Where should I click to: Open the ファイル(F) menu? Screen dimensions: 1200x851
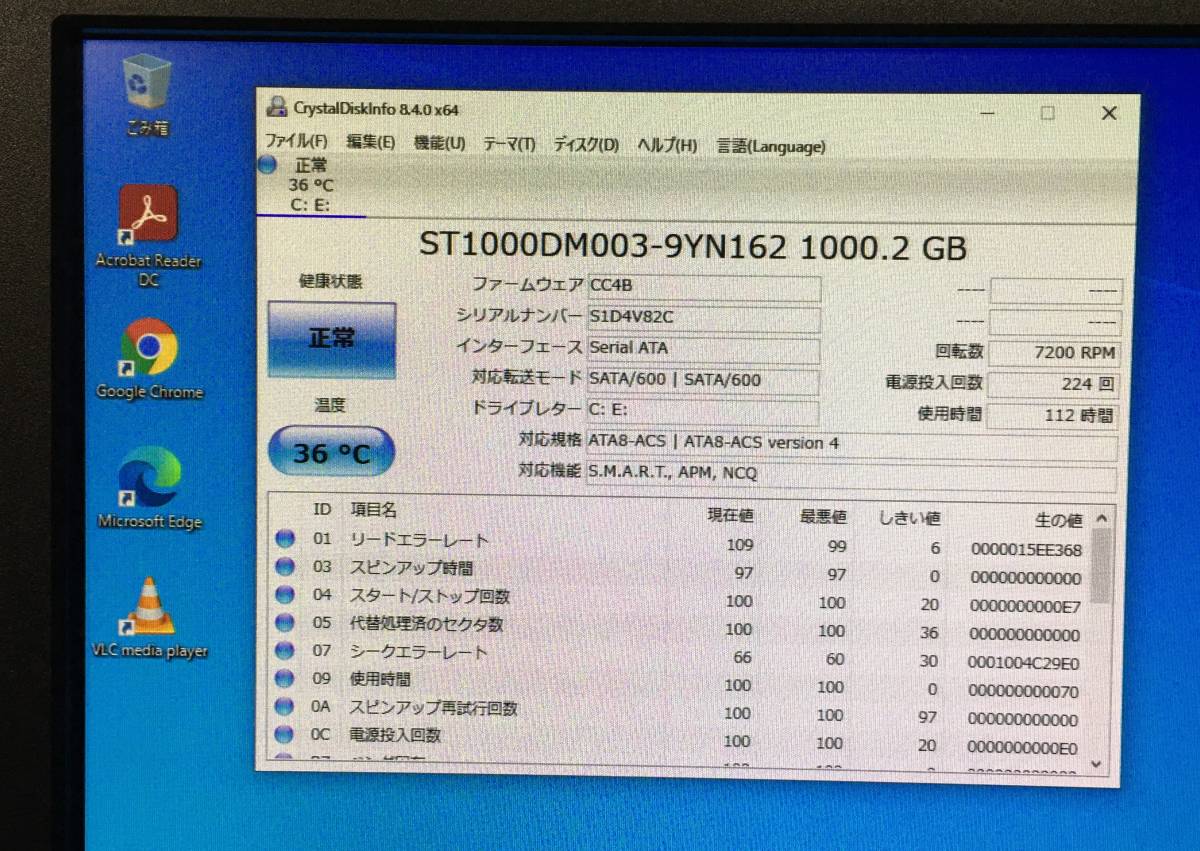[x=296, y=142]
